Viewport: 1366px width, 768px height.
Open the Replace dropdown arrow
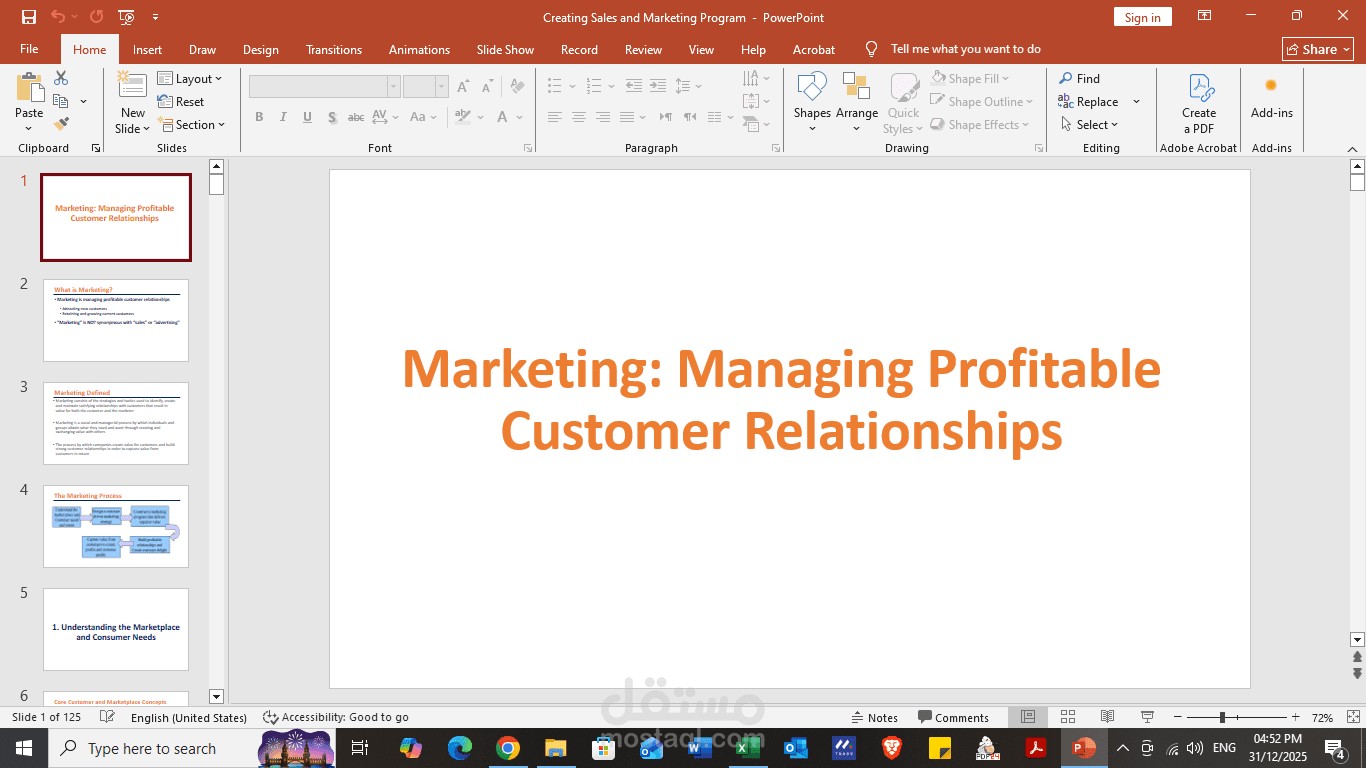tap(1136, 101)
